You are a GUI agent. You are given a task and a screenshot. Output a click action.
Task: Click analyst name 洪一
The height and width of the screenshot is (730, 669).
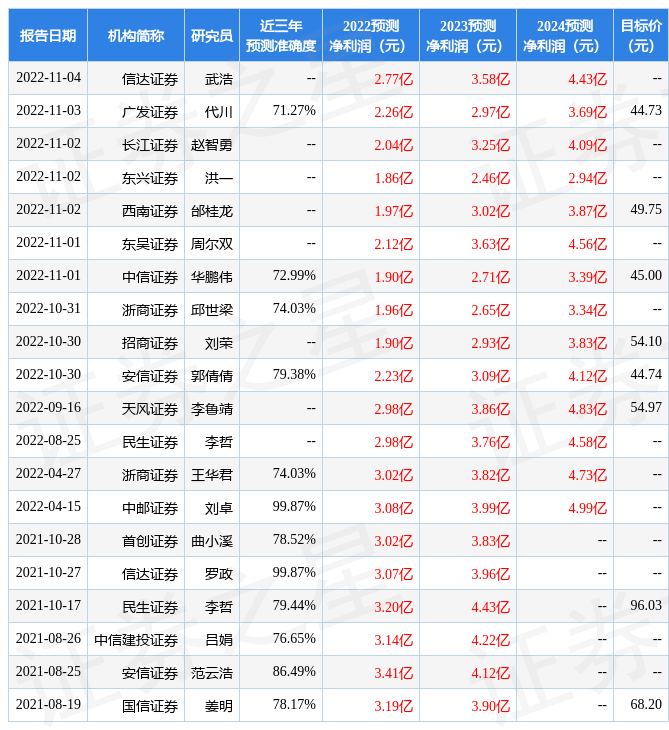coord(219,178)
